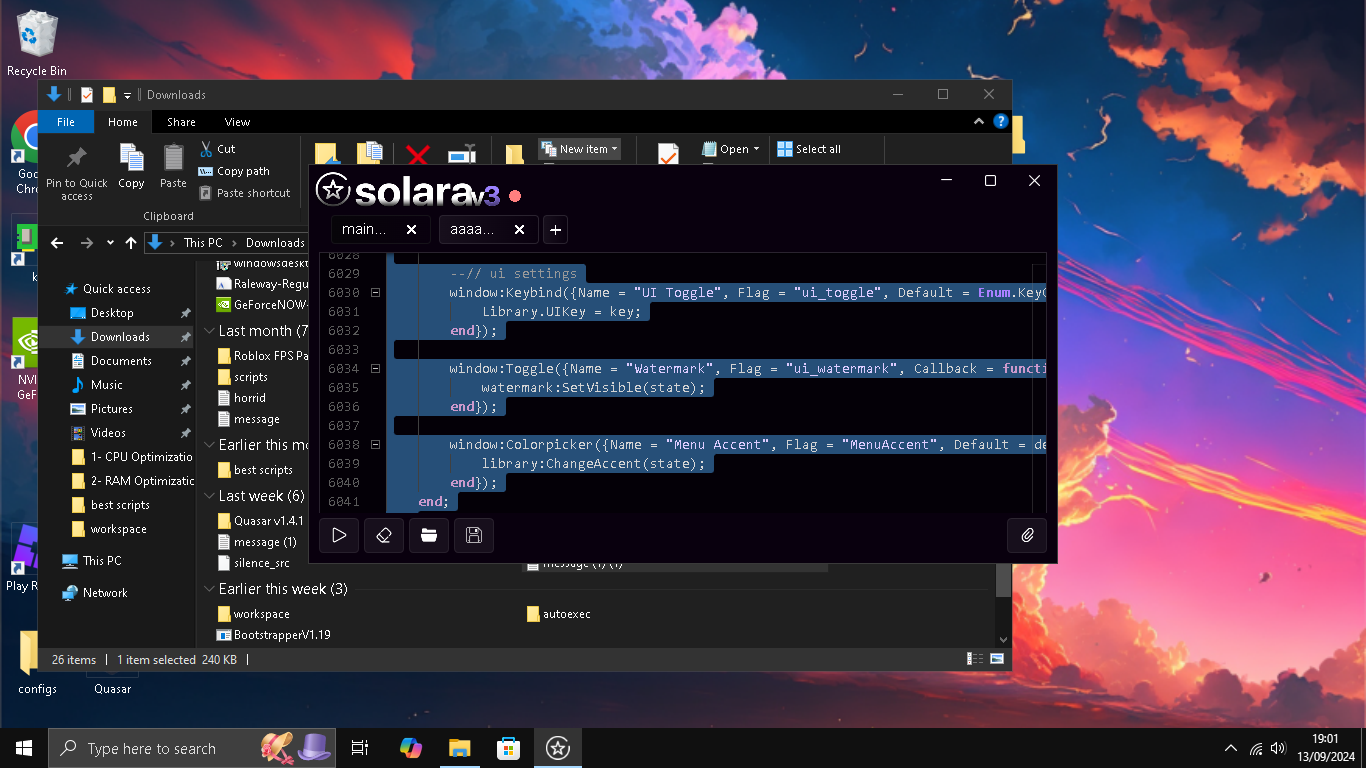Collapse the "Earlier this week (3)" group
Screen dimensions: 1366x768
click(209, 589)
